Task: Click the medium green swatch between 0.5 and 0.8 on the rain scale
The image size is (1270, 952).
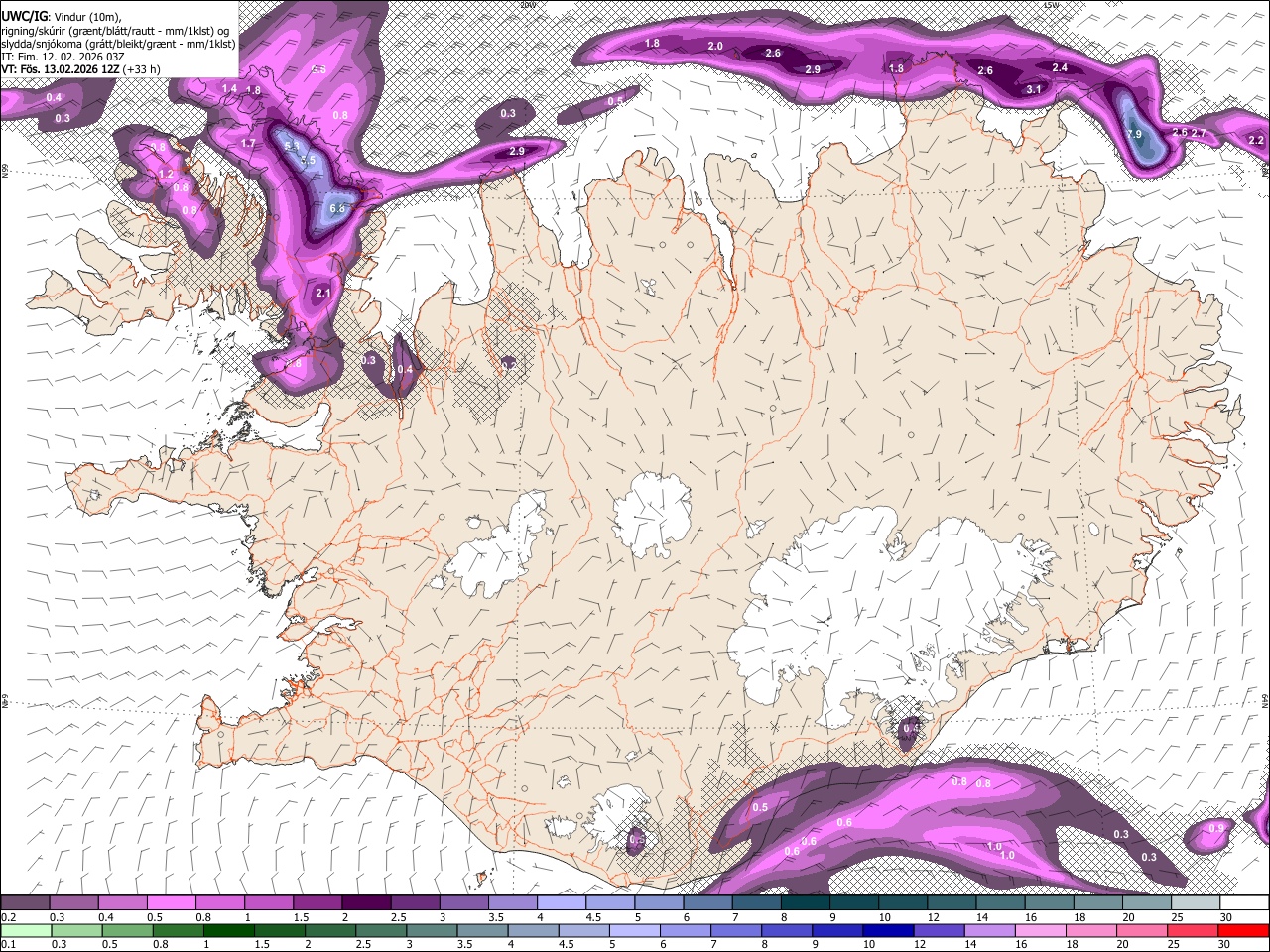Action: point(127,930)
